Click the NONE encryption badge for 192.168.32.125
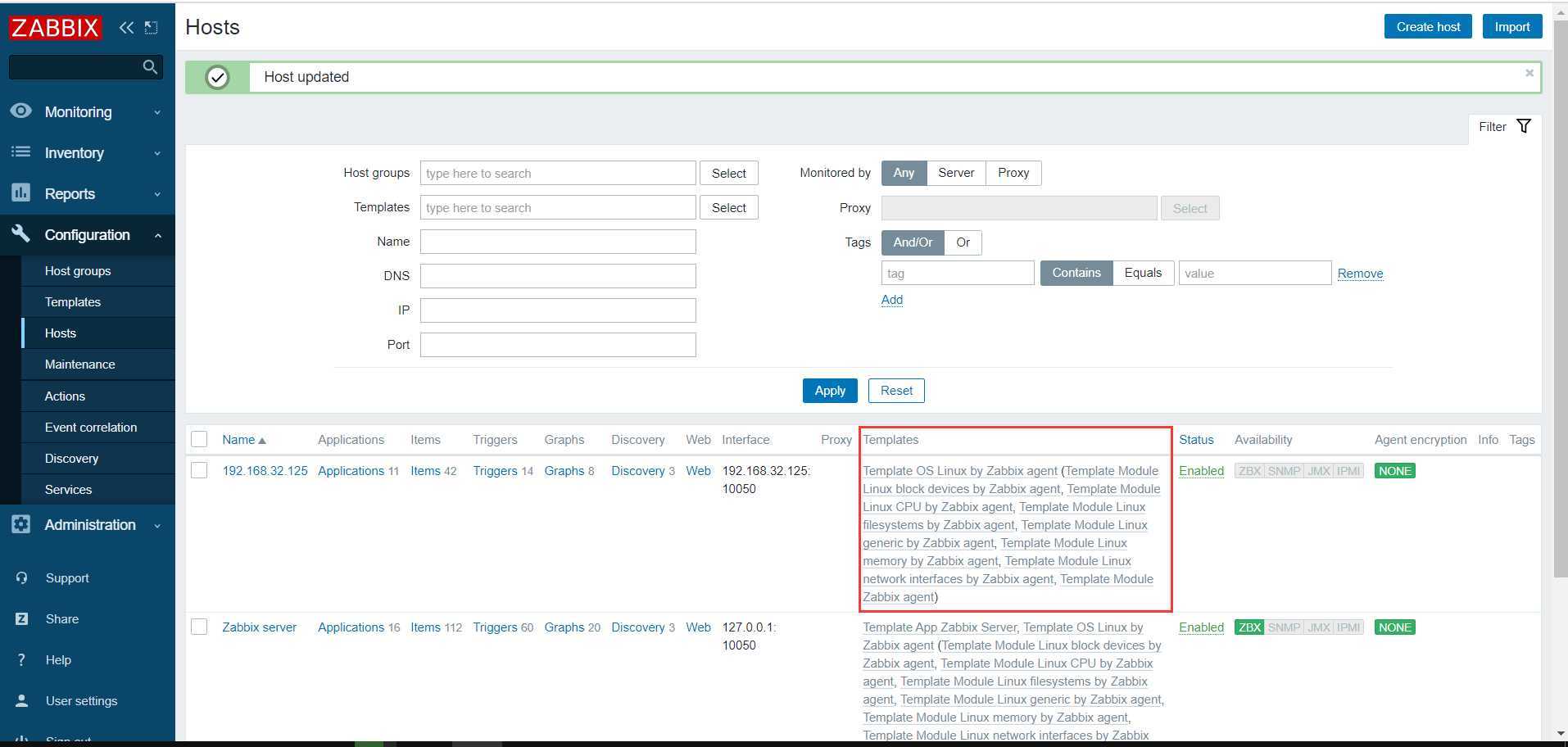 click(x=1394, y=471)
